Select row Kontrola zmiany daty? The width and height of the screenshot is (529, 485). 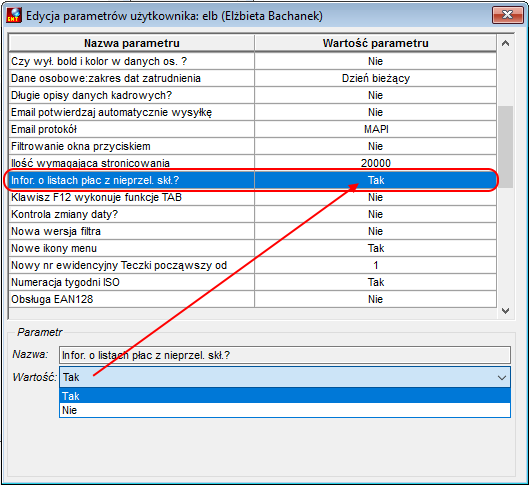(x=253, y=214)
